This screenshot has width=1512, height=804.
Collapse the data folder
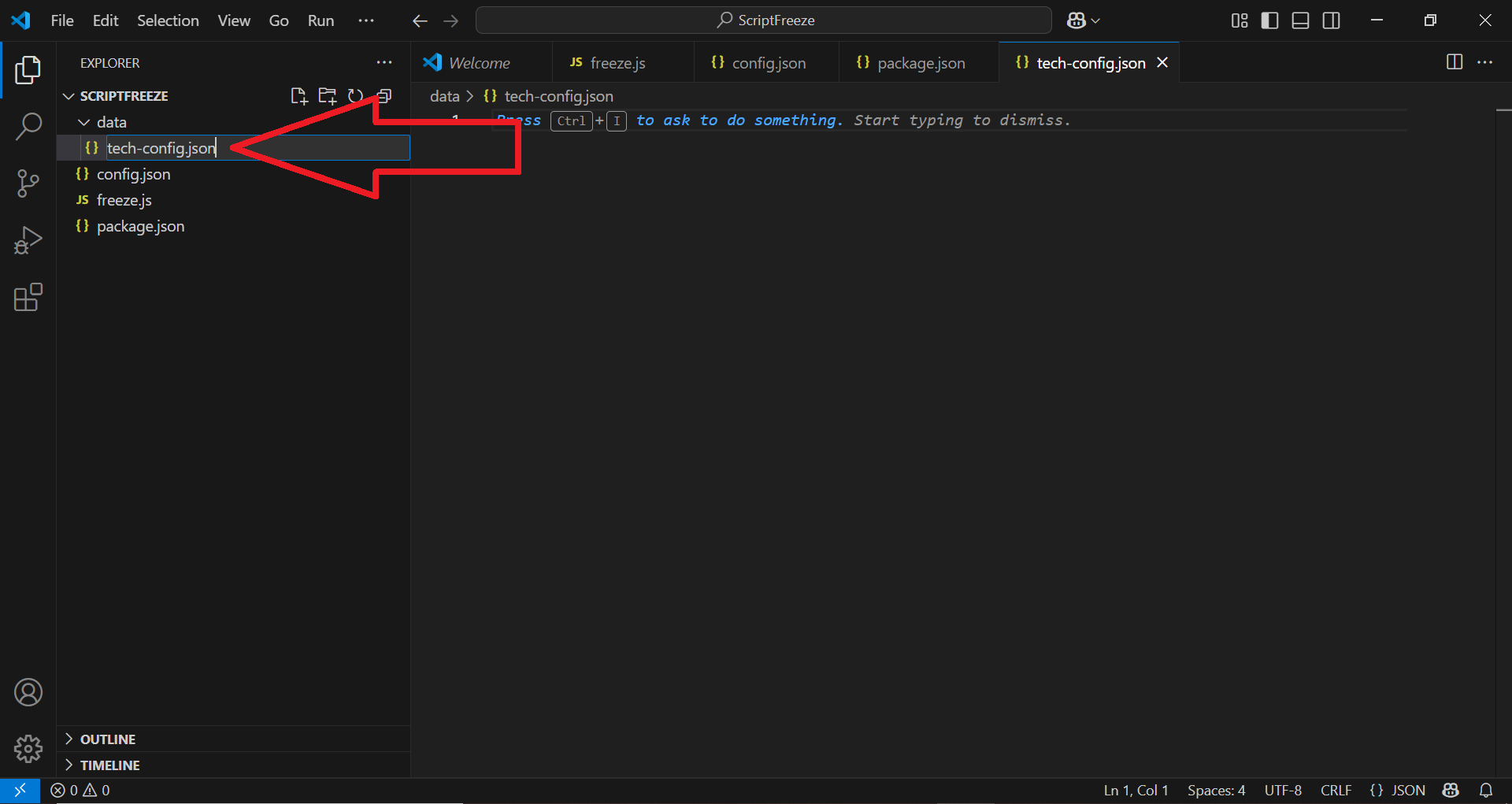[x=233, y=122]
